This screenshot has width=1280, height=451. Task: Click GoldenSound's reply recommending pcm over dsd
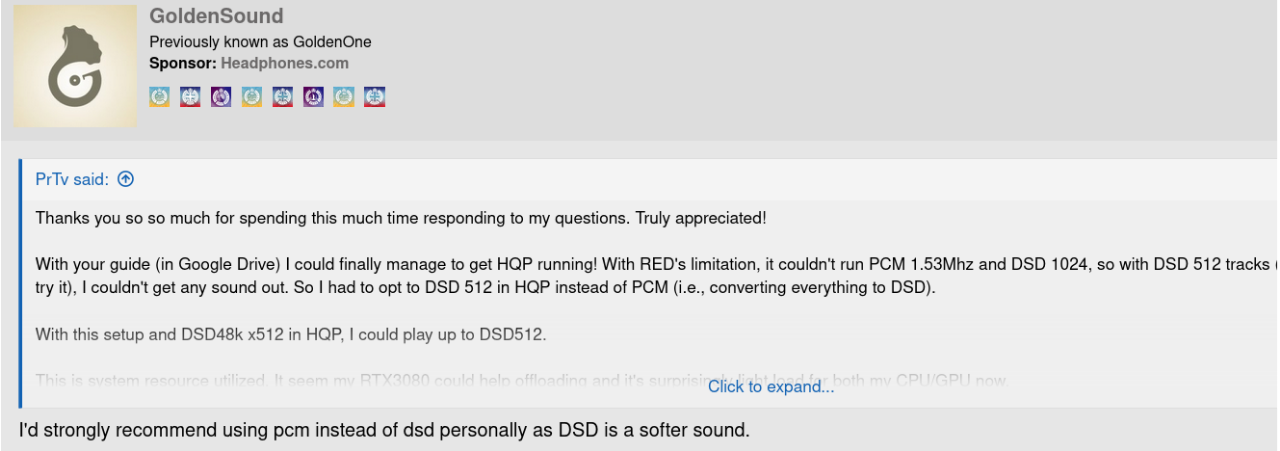[384, 431]
